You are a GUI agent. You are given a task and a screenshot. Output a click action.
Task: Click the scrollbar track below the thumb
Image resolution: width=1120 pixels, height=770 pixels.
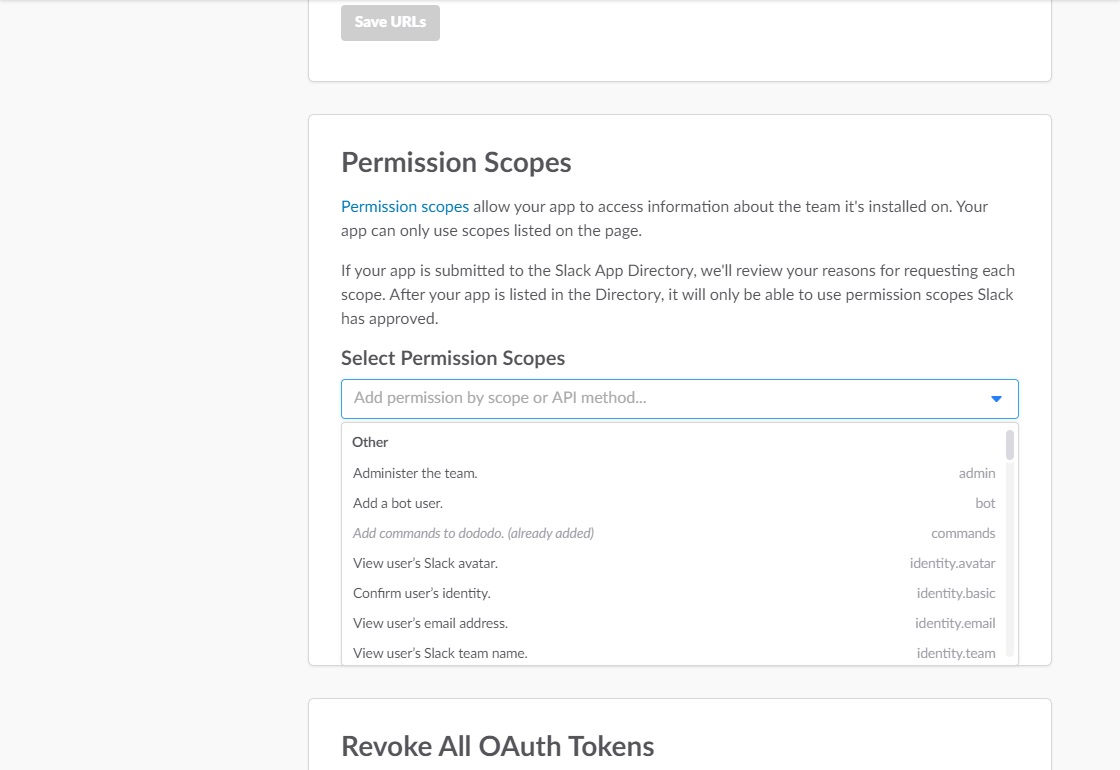click(1010, 560)
